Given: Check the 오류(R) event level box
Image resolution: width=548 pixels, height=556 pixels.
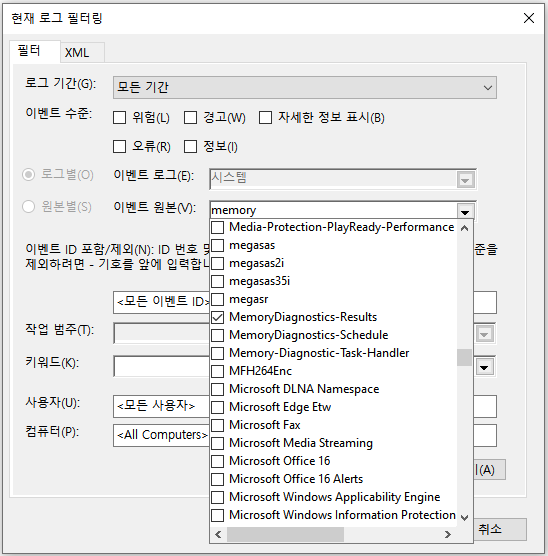Looking at the screenshot, I should [x=120, y=146].
